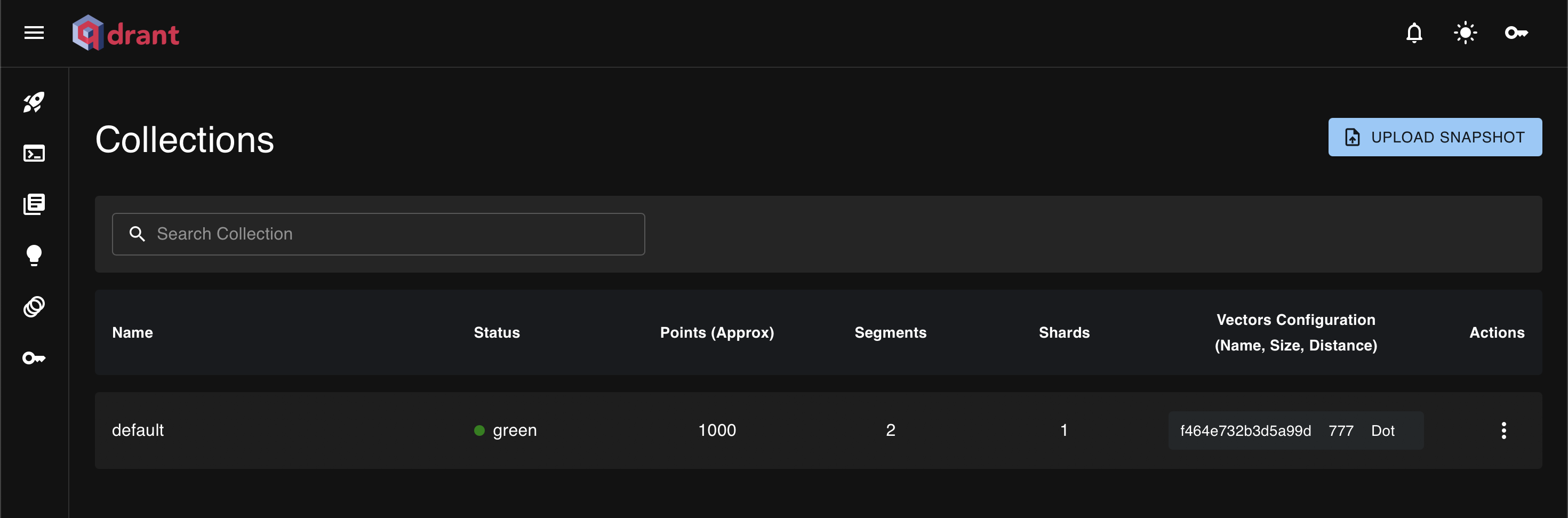Click the Name column header

click(x=133, y=332)
